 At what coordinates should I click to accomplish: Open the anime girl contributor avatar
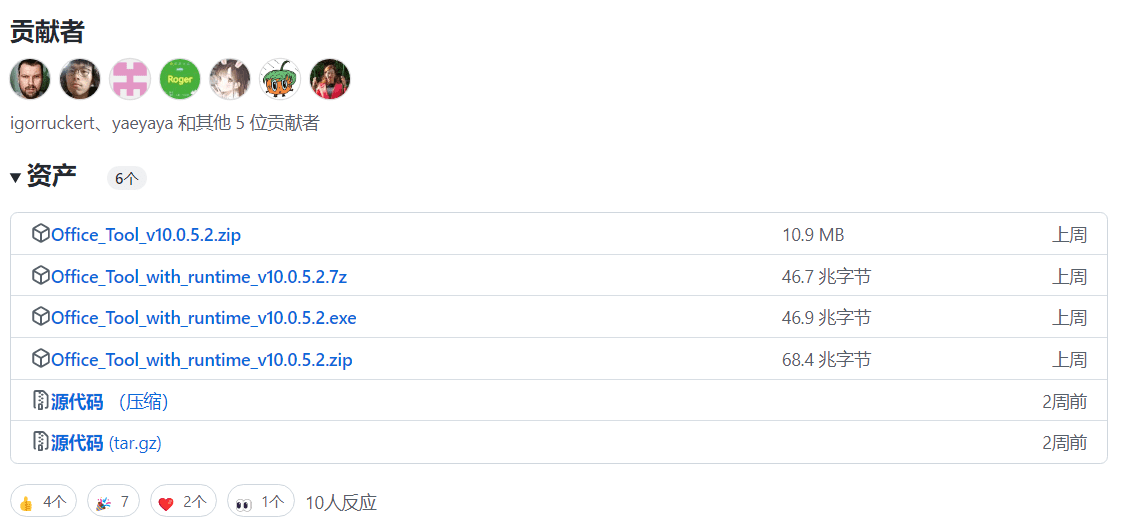230,79
